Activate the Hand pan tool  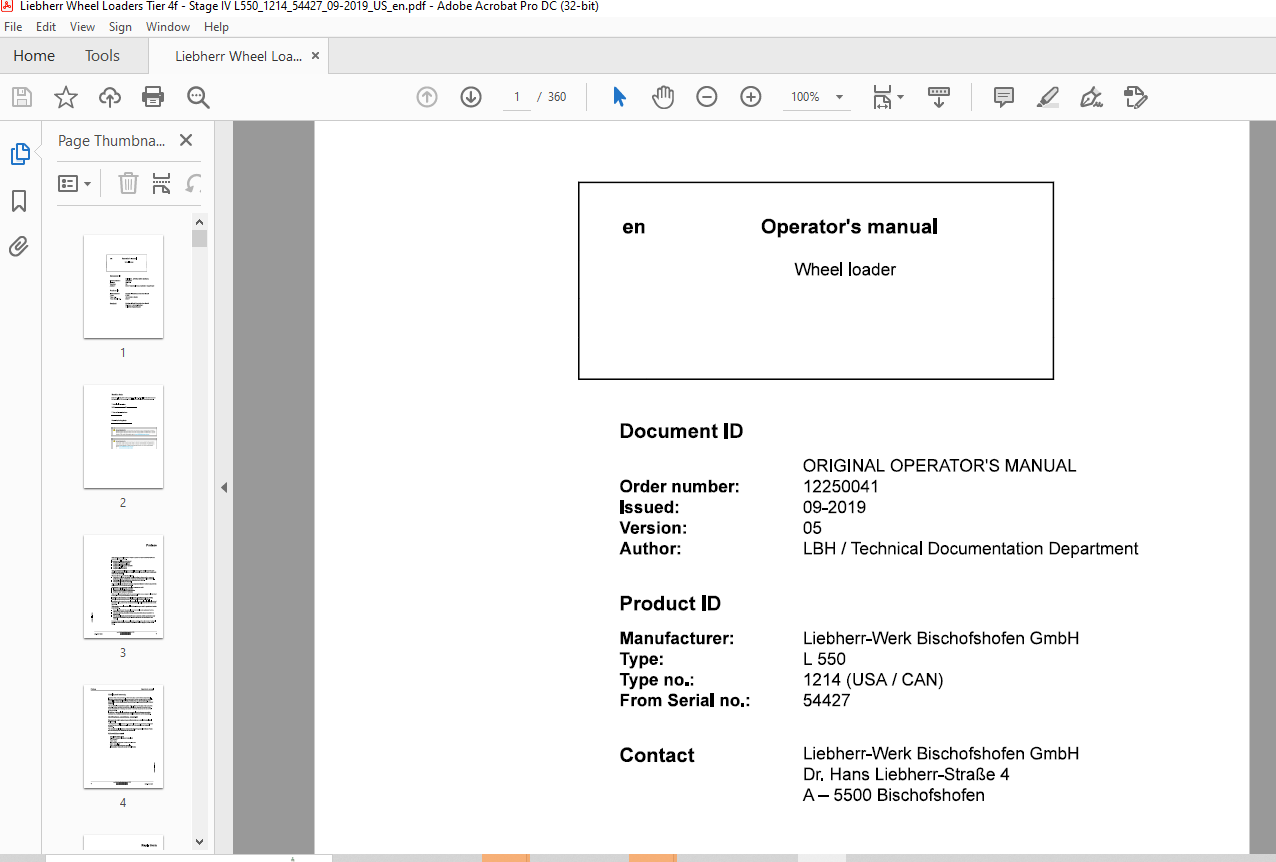pyautogui.click(x=663, y=97)
